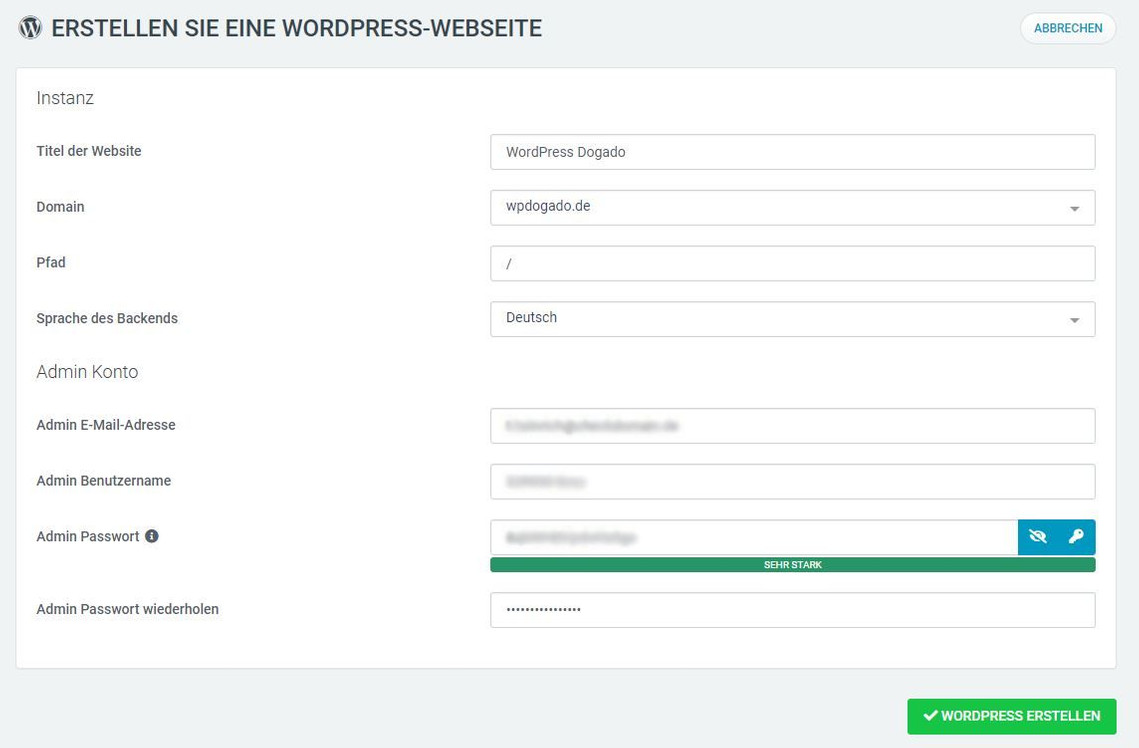Click the Titel der Website label
The image size is (1139, 748).
[89, 151]
